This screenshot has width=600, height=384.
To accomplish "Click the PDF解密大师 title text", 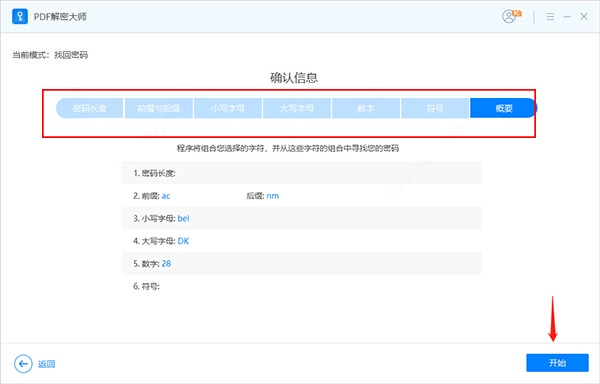I will point(60,16).
